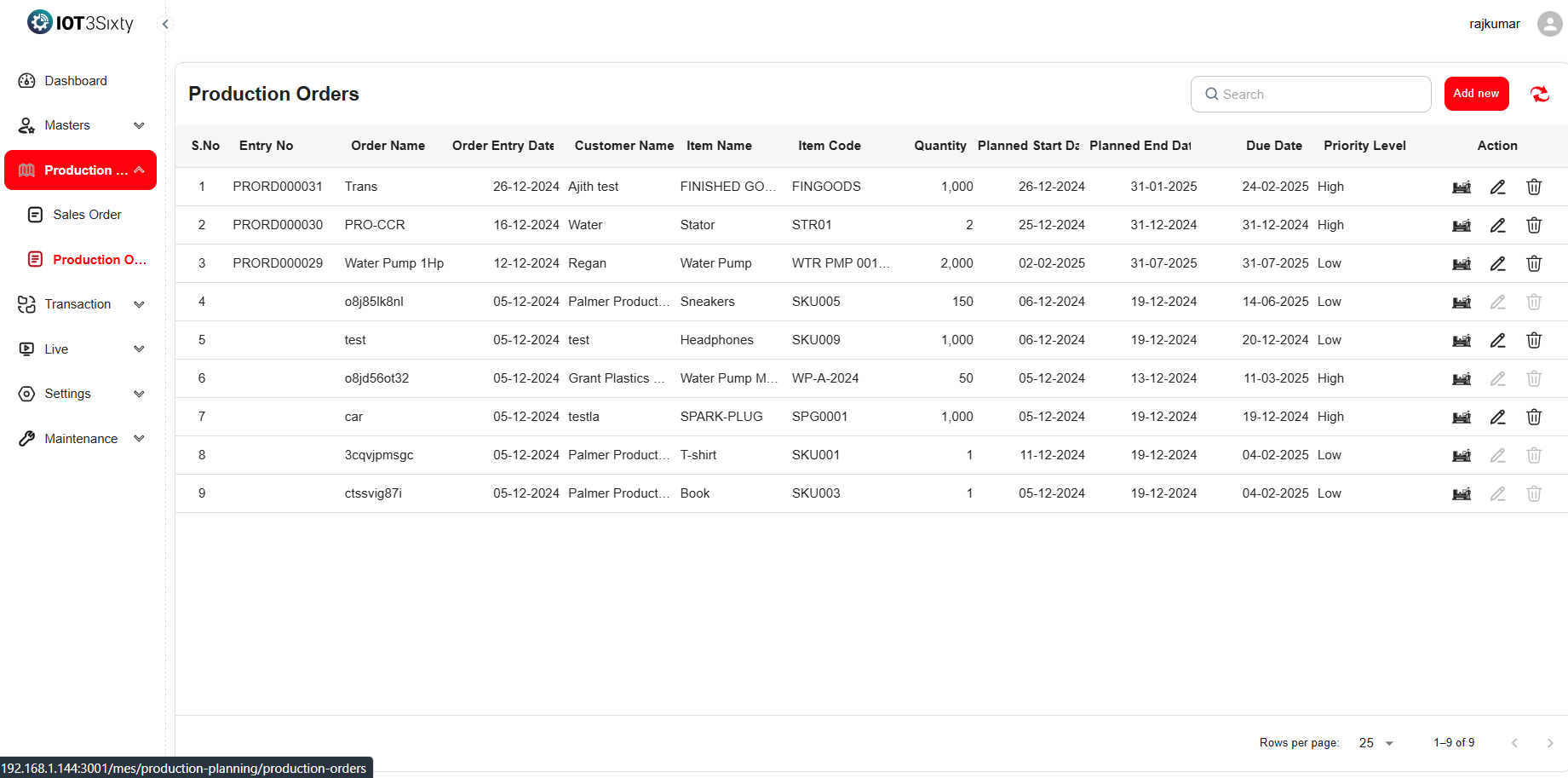Open the Dashboard menu item
Viewport: 1568px width, 778px height.
coord(76,81)
